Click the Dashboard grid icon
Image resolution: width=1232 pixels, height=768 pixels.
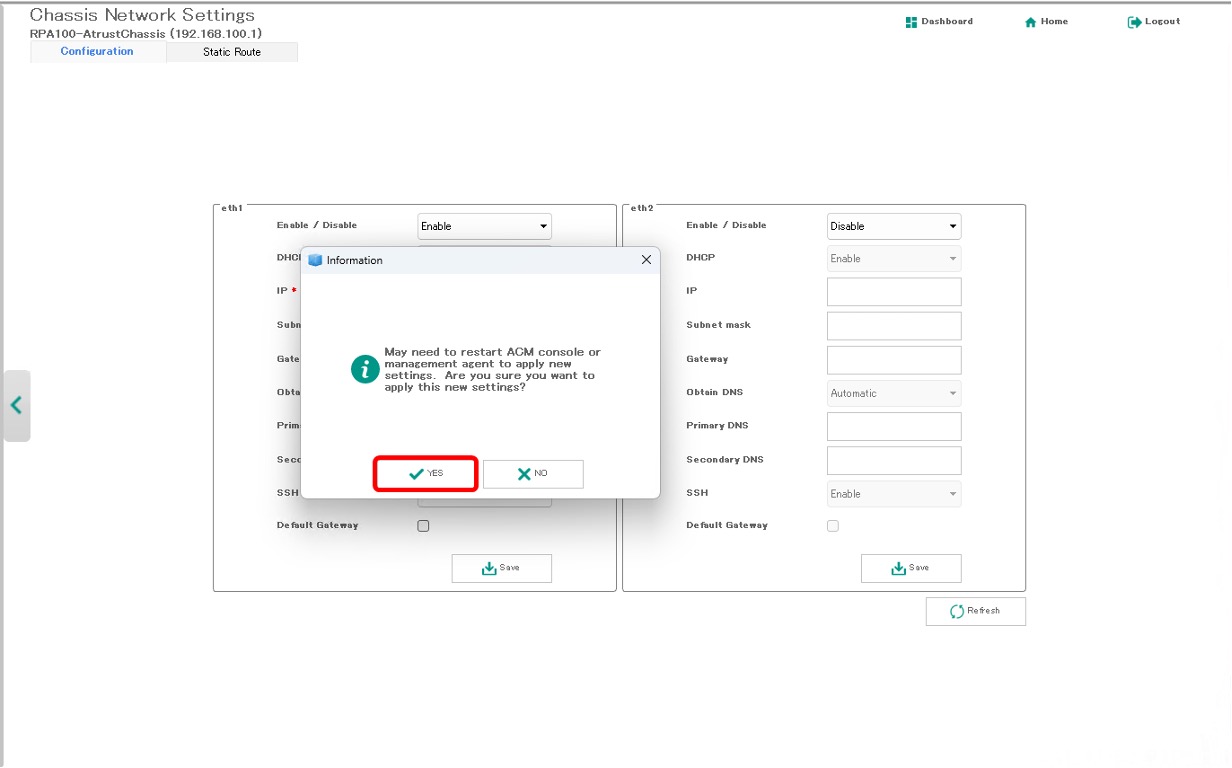coord(911,22)
